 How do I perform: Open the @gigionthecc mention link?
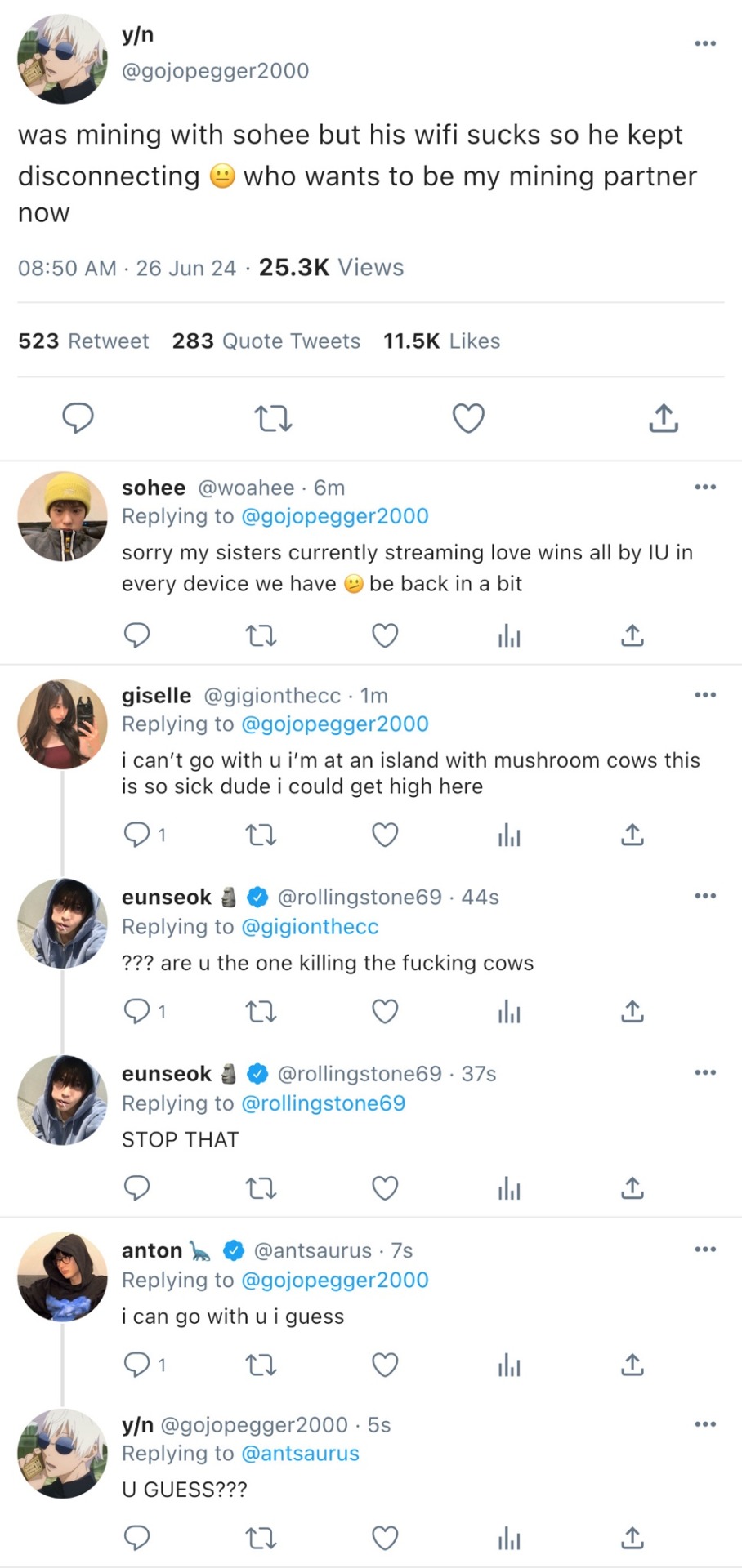310,927
